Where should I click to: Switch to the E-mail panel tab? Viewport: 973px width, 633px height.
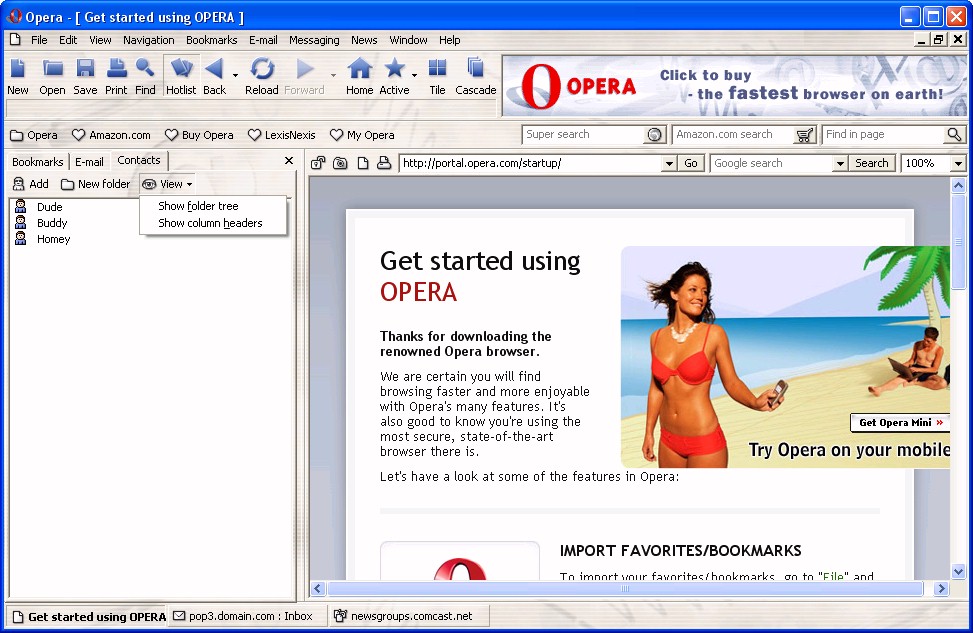89,161
